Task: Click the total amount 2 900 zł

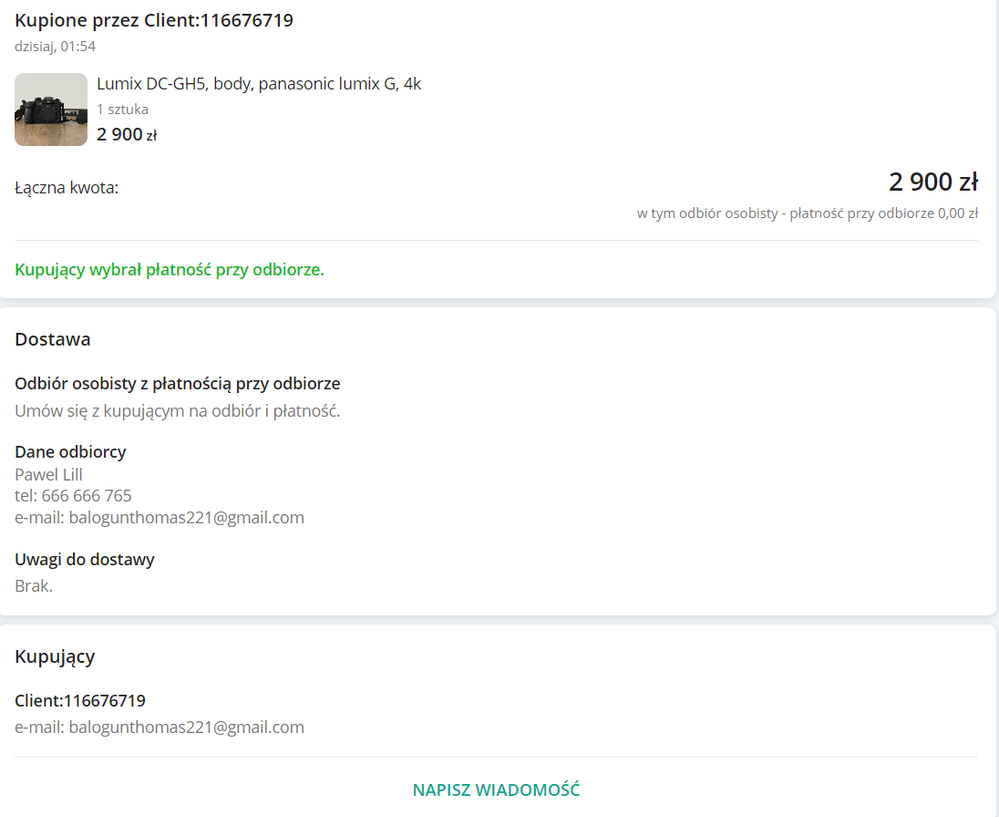Action: 933,182
